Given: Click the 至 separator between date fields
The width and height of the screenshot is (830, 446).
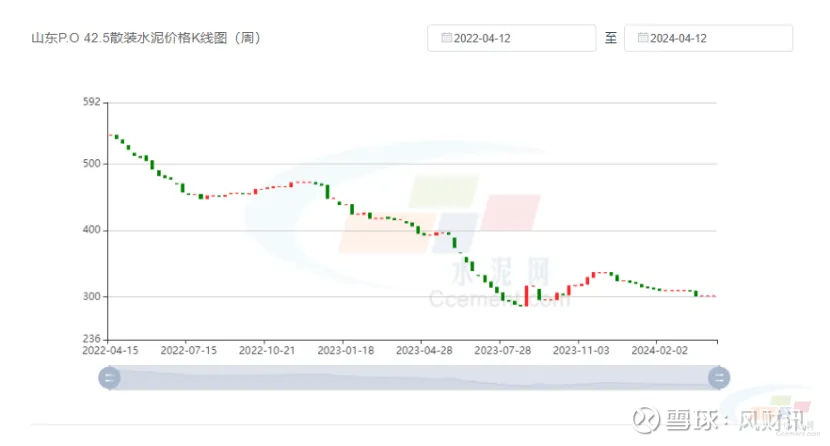Looking at the screenshot, I should pyautogui.click(x=610, y=38).
